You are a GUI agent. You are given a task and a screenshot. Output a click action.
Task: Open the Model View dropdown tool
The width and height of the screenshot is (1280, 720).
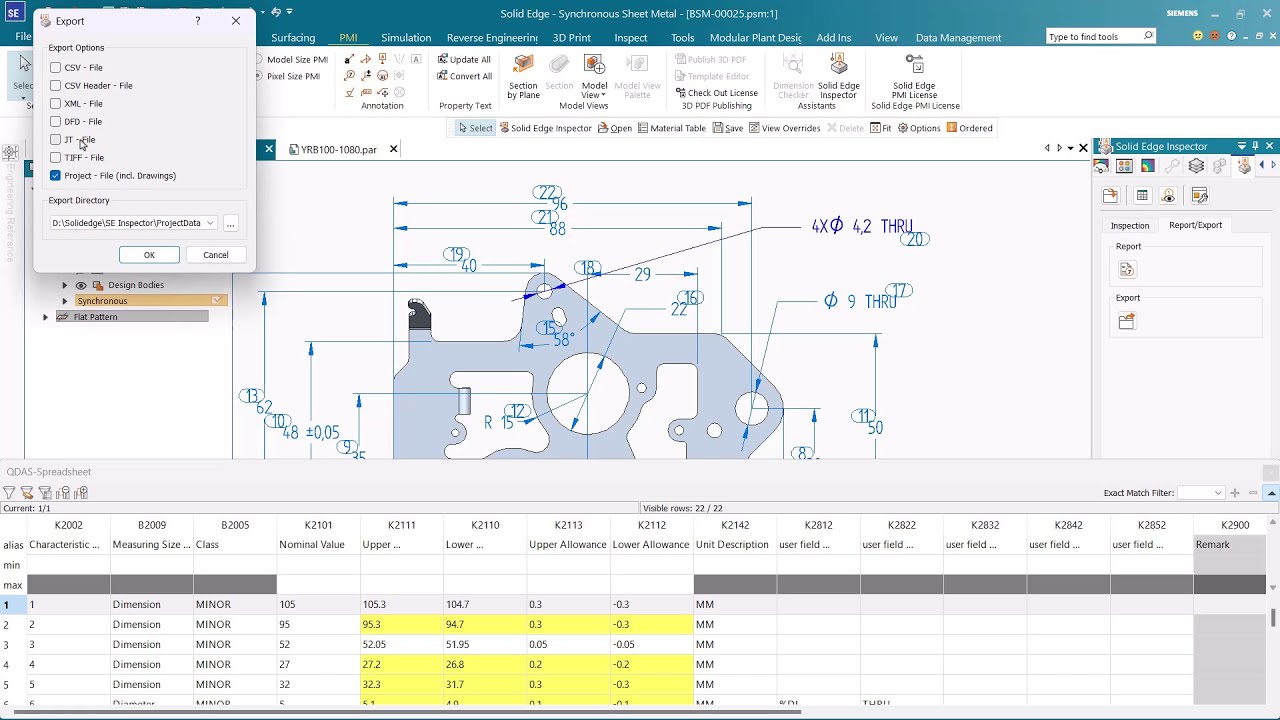[594, 77]
